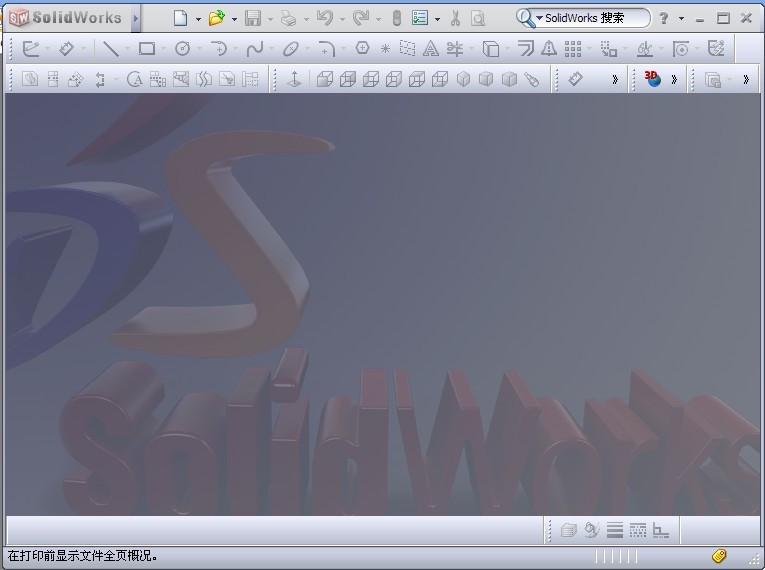Select the Dimetric view cube icon
This screenshot has width=765, height=570.
[509, 79]
